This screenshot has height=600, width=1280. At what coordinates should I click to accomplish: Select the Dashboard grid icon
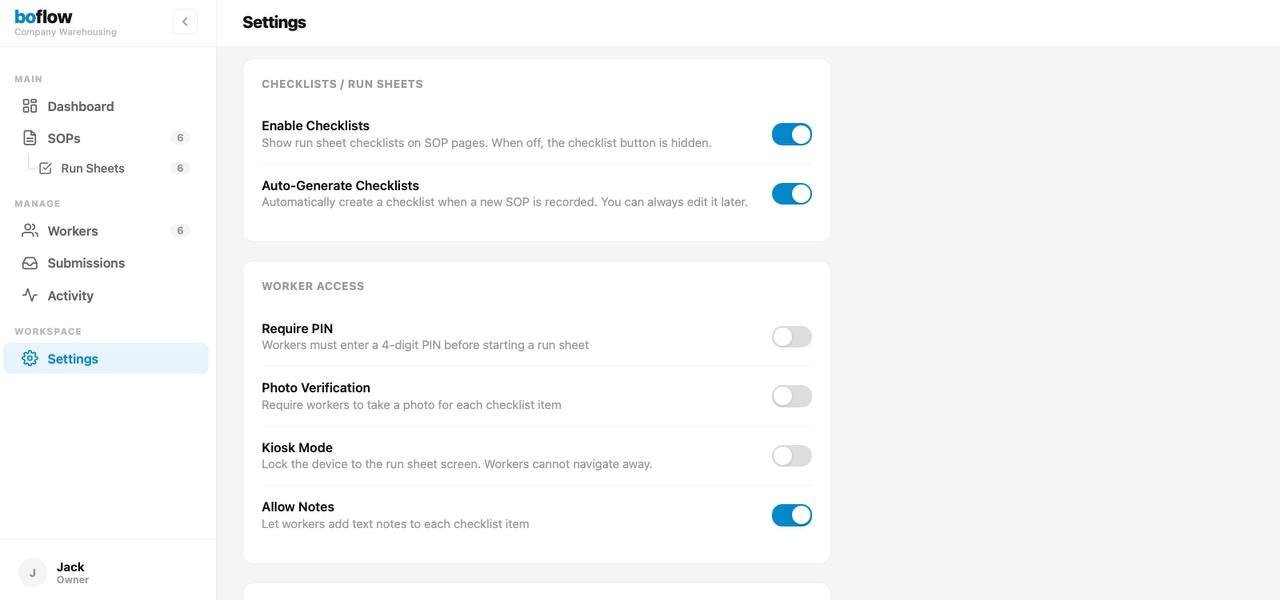(29, 106)
